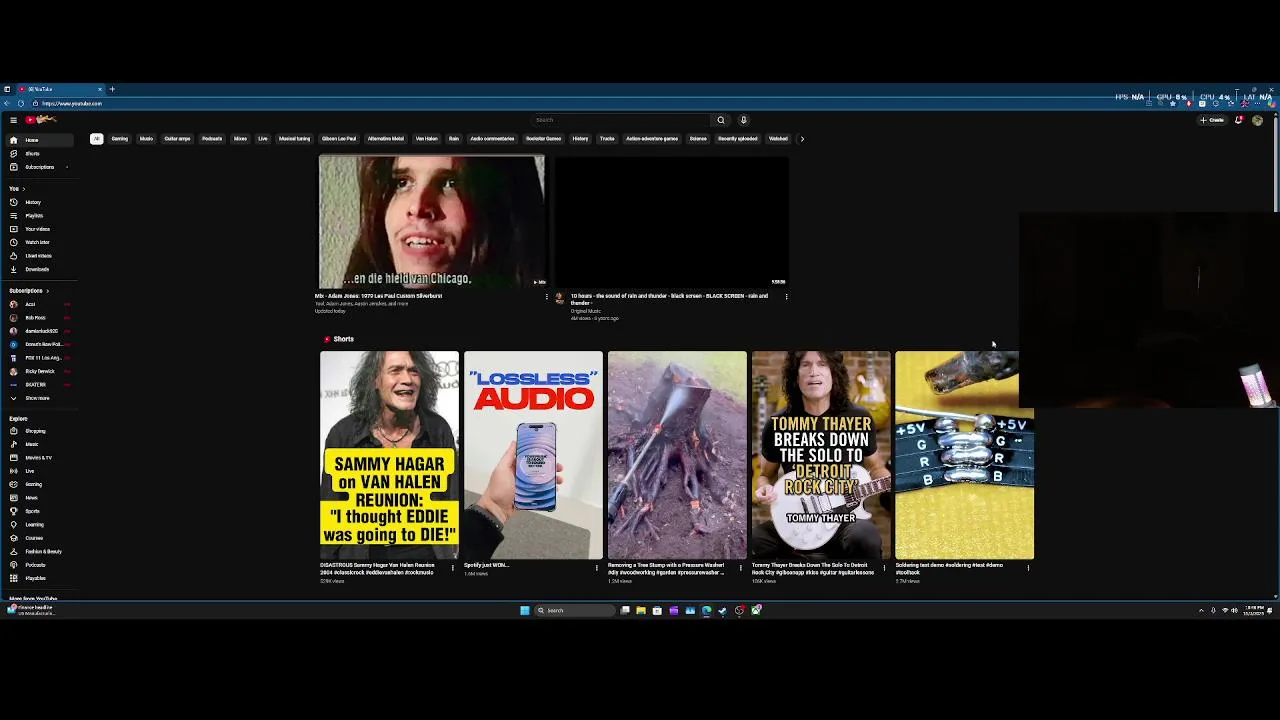Open the Bob Ross subscription channel
The height and width of the screenshot is (720, 1280).
coord(40,318)
